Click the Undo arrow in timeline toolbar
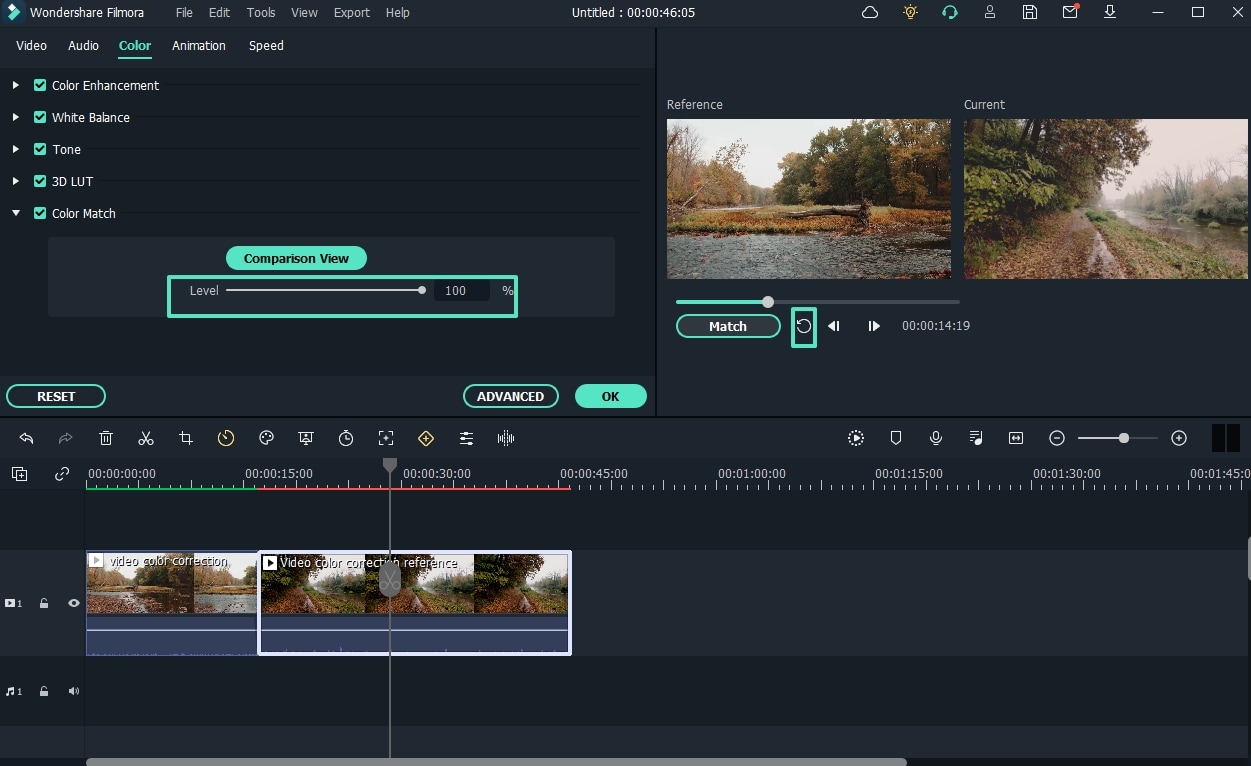This screenshot has width=1251, height=766. point(26,438)
